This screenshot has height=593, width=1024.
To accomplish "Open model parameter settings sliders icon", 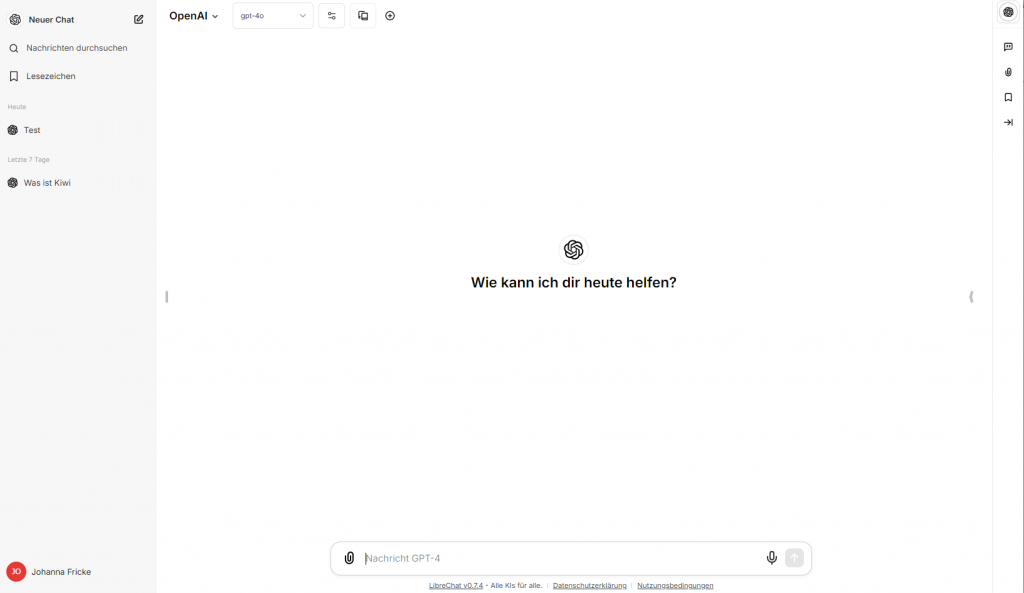I will 332,16.
